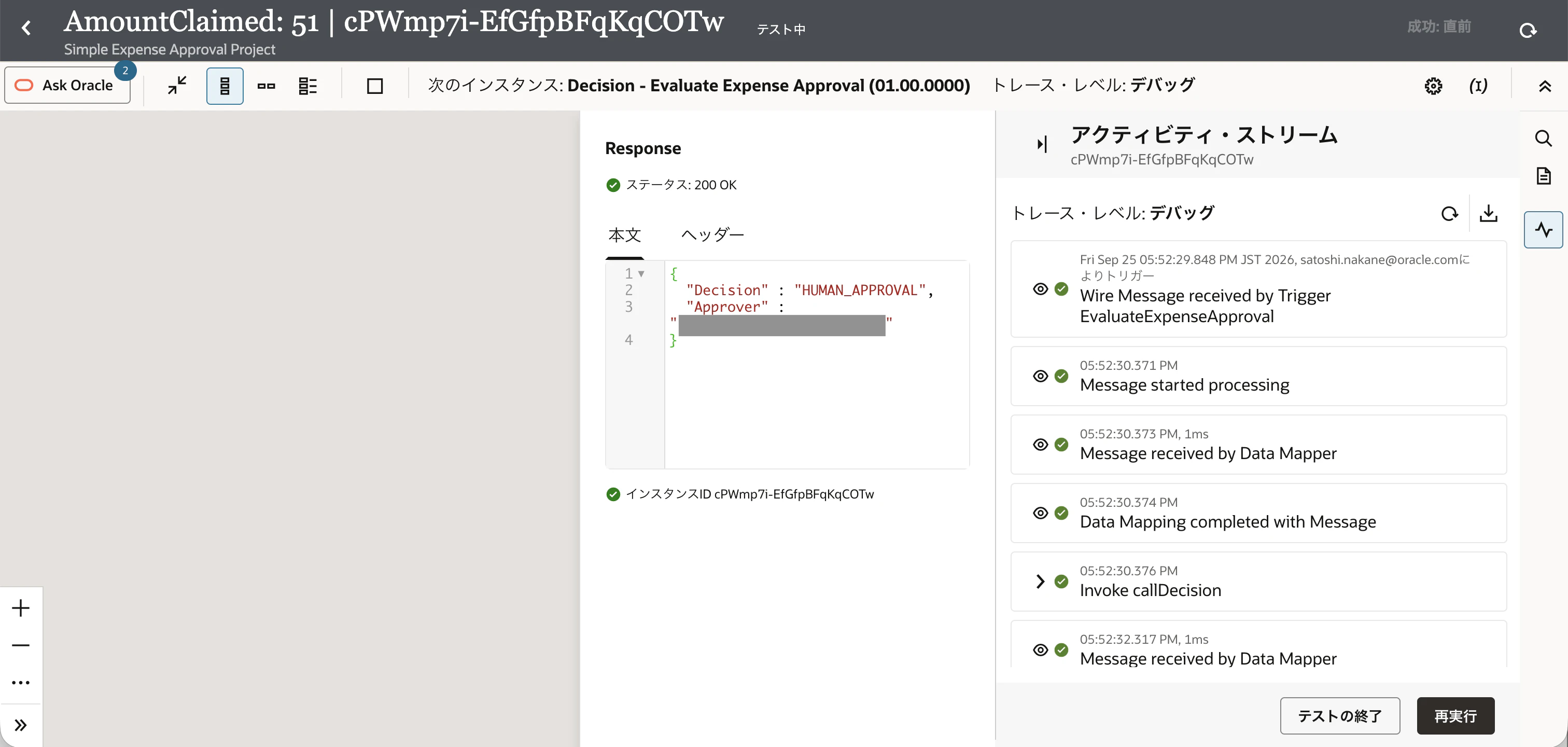Collapse the header with double chevron
Screen dimensions: 1568x747
point(1545,86)
